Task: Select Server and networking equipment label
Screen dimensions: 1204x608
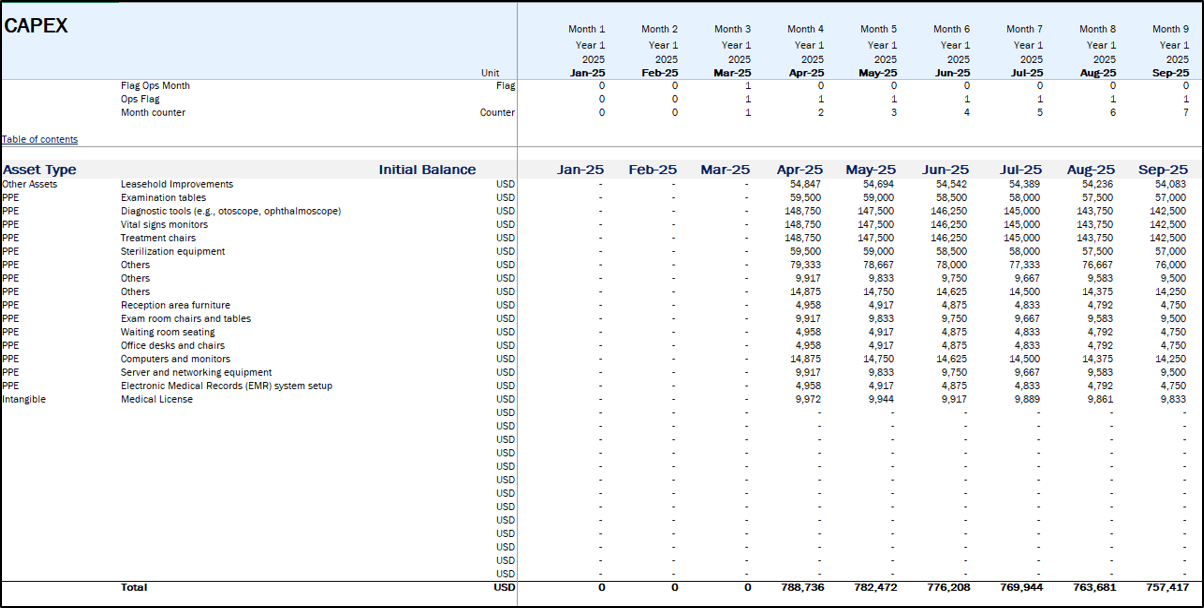Action: [196, 372]
